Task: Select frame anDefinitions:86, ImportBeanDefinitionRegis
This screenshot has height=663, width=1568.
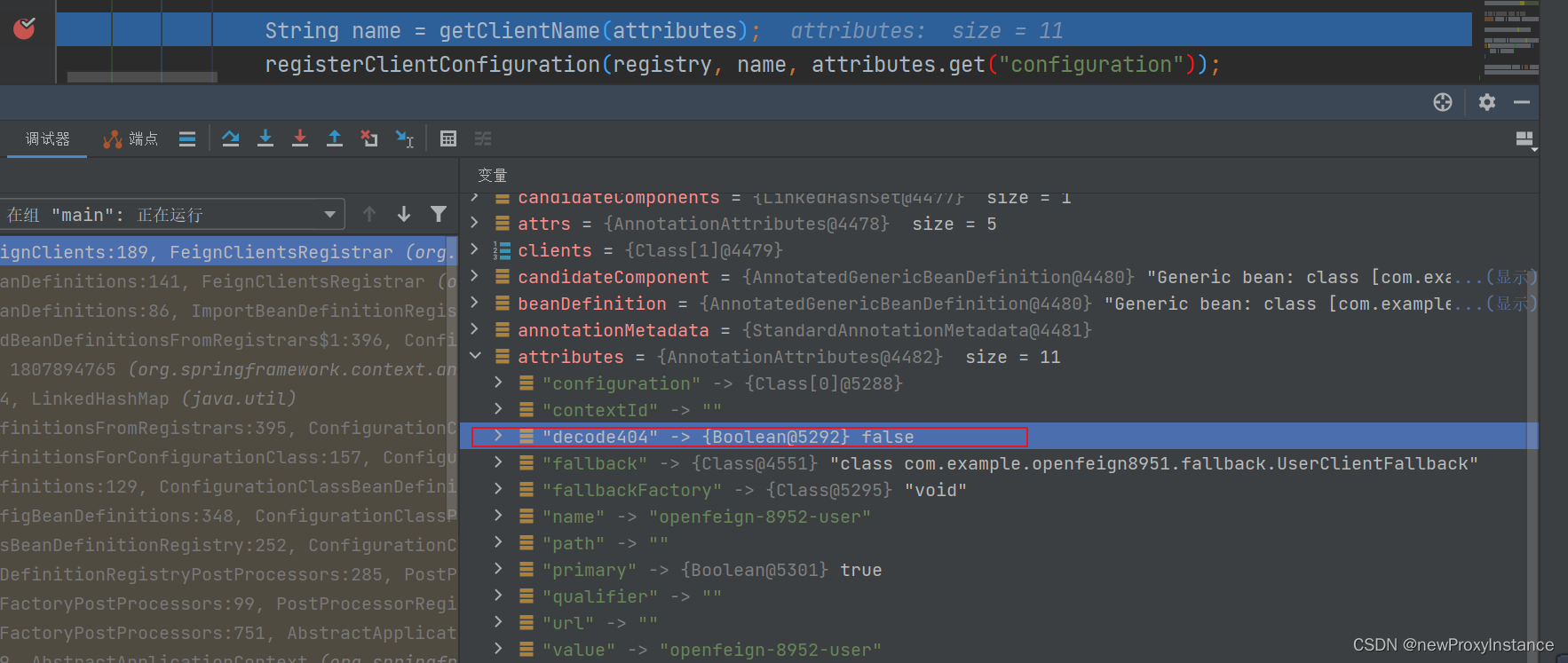Action: point(228,311)
